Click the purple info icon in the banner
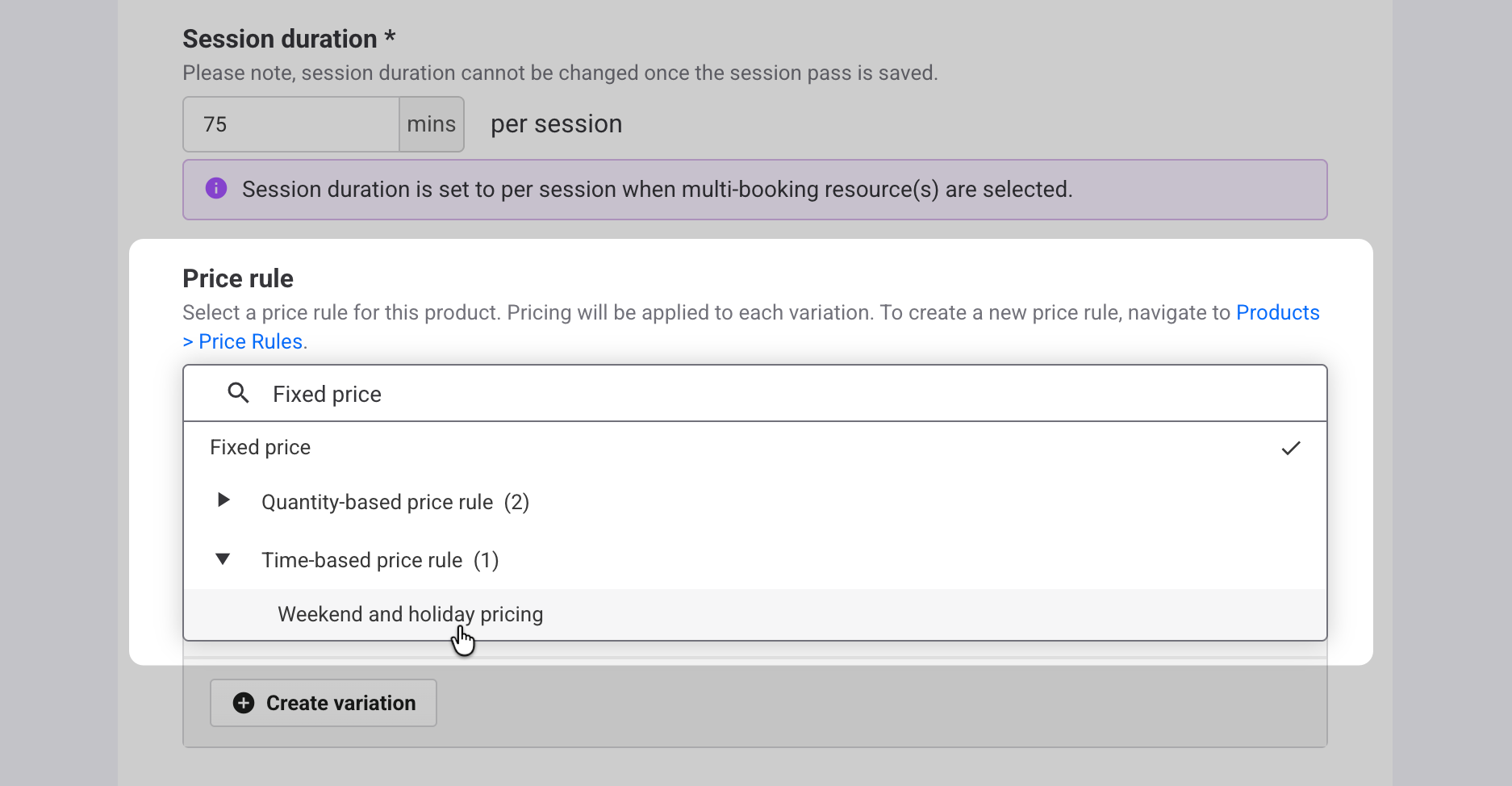The image size is (1512, 786). click(x=216, y=188)
